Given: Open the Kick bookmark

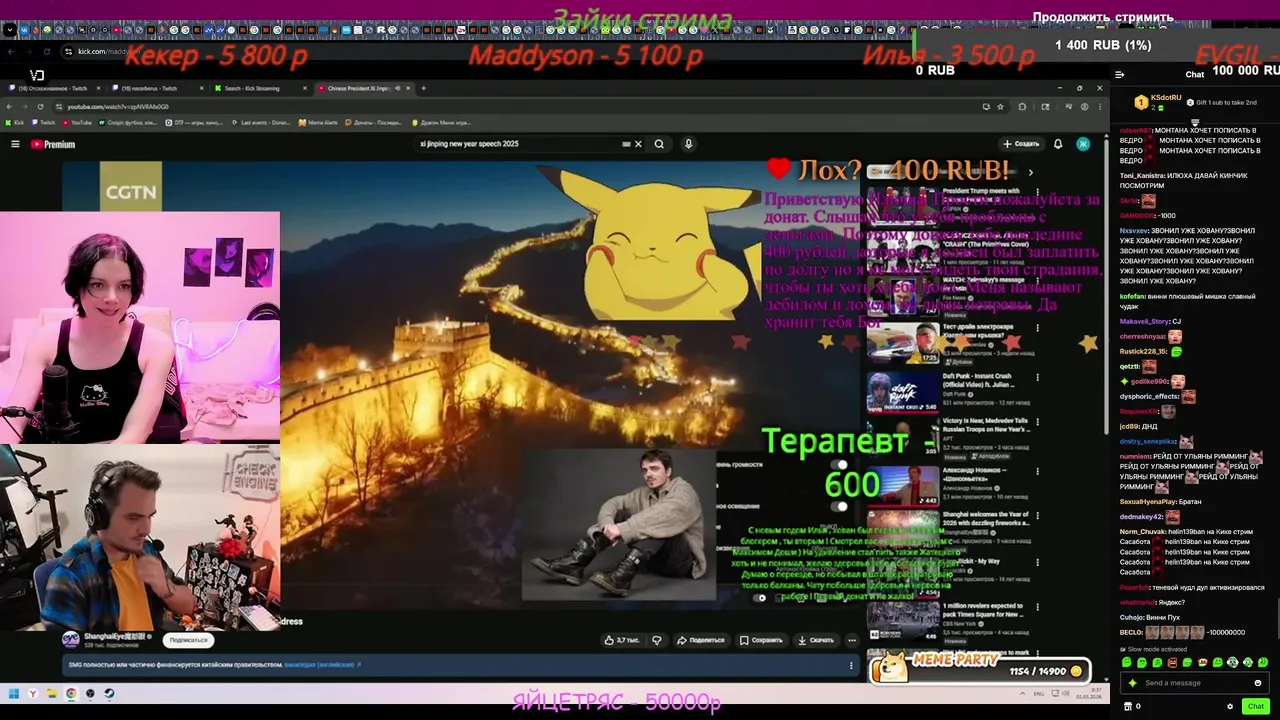Looking at the screenshot, I should point(15,123).
